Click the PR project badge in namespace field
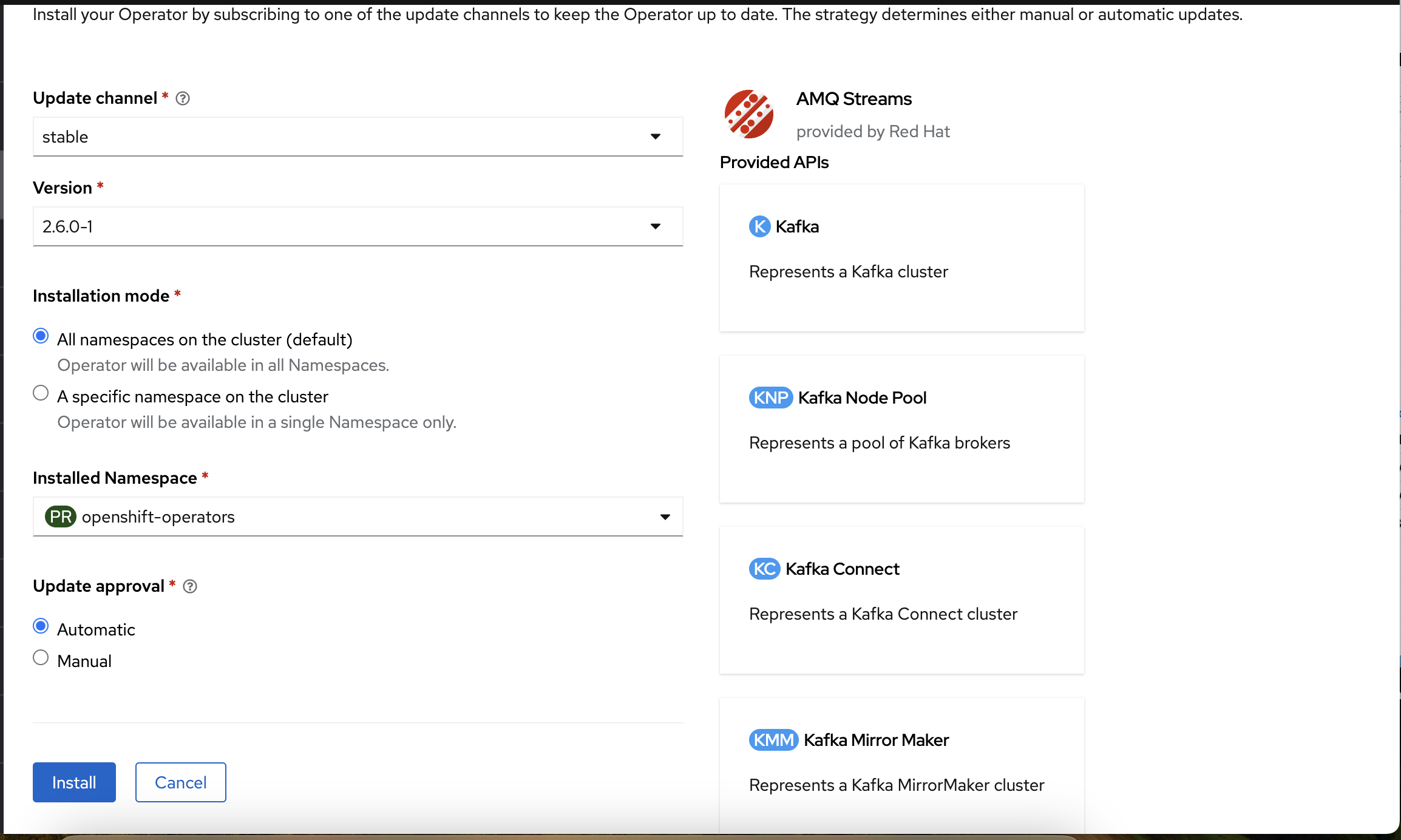1401x840 pixels. 60,517
